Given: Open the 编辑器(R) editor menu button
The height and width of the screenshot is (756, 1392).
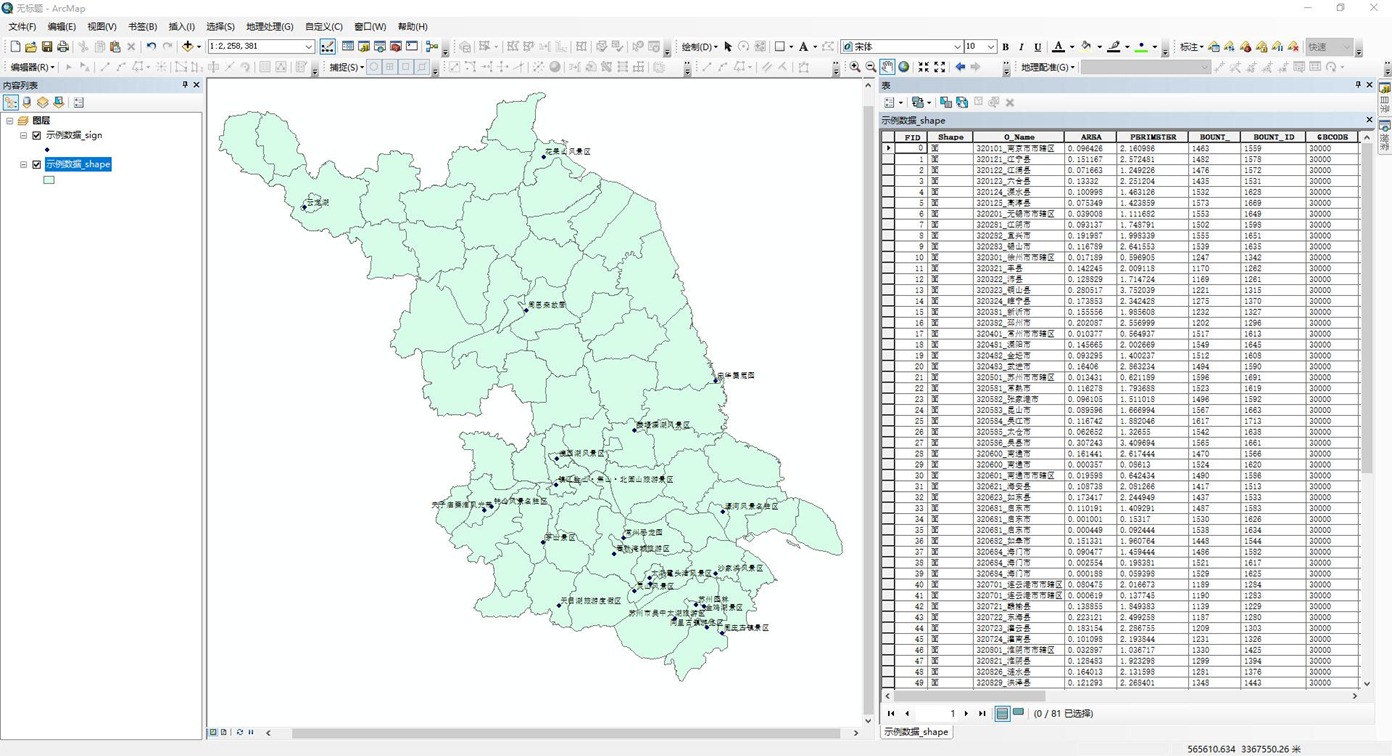Looking at the screenshot, I should (32, 67).
